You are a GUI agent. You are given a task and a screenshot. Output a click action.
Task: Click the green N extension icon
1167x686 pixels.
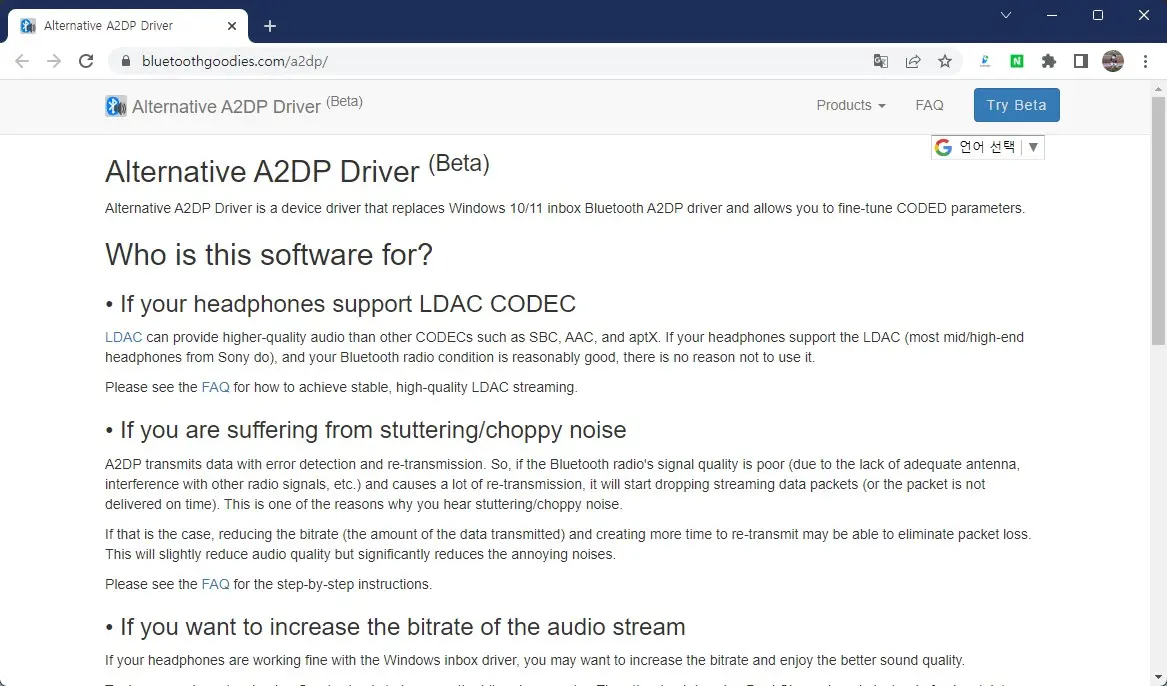point(1017,61)
